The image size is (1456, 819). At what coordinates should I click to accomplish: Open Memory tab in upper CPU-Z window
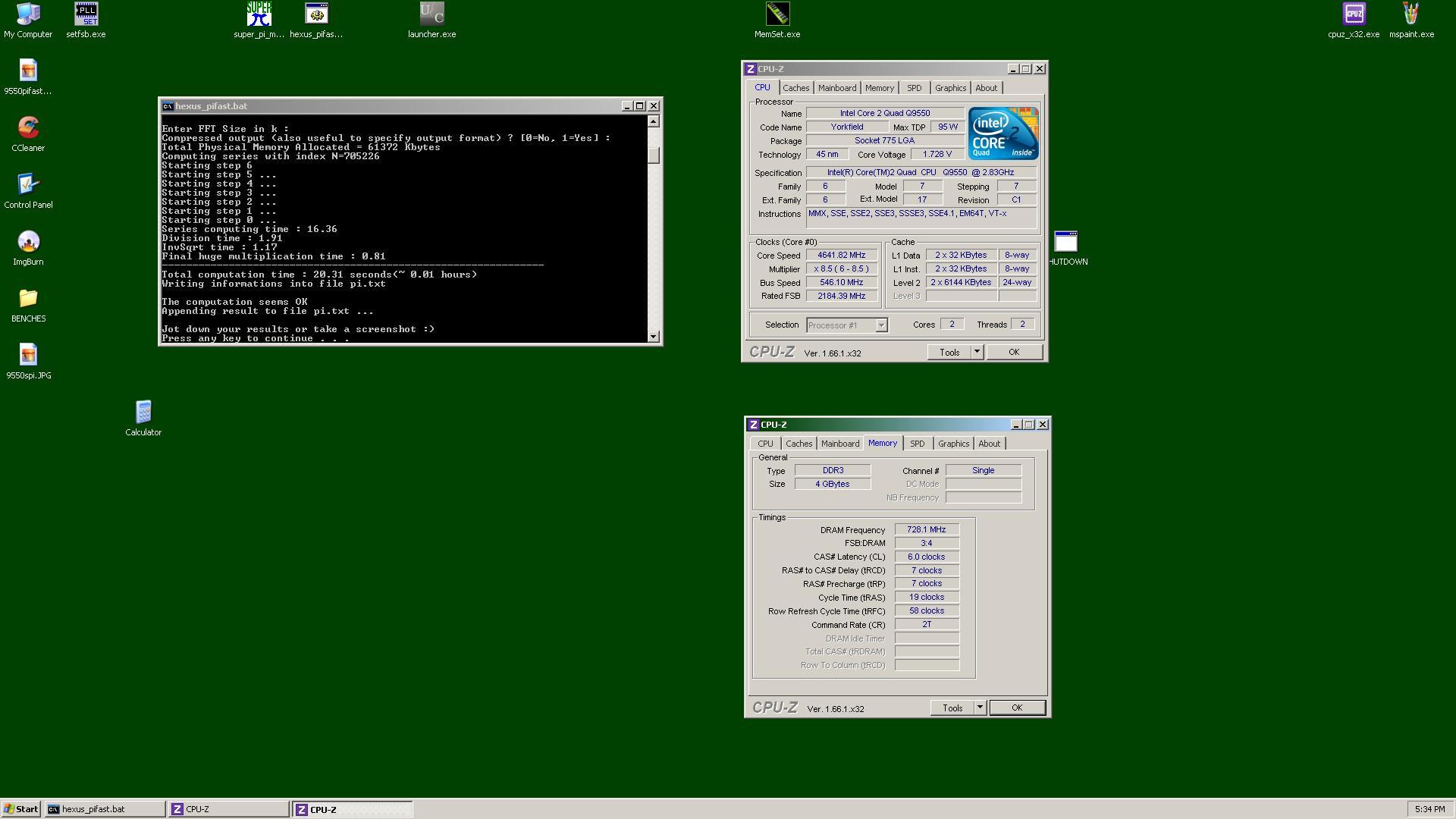879,88
